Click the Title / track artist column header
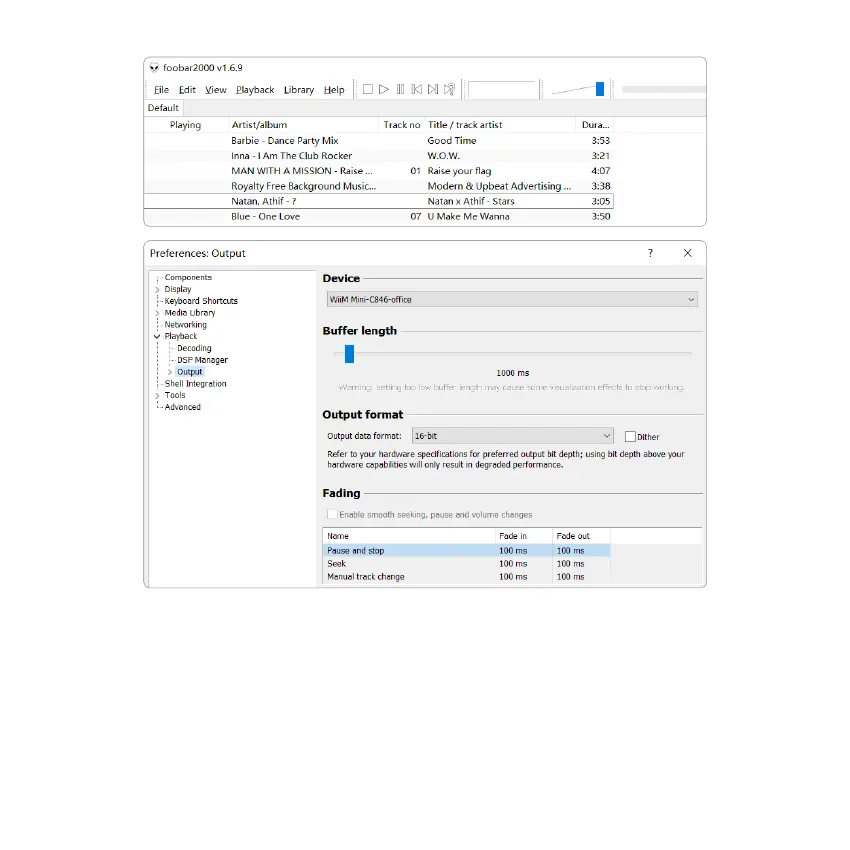The width and height of the screenshot is (850, 850). [x=499, y=125]
